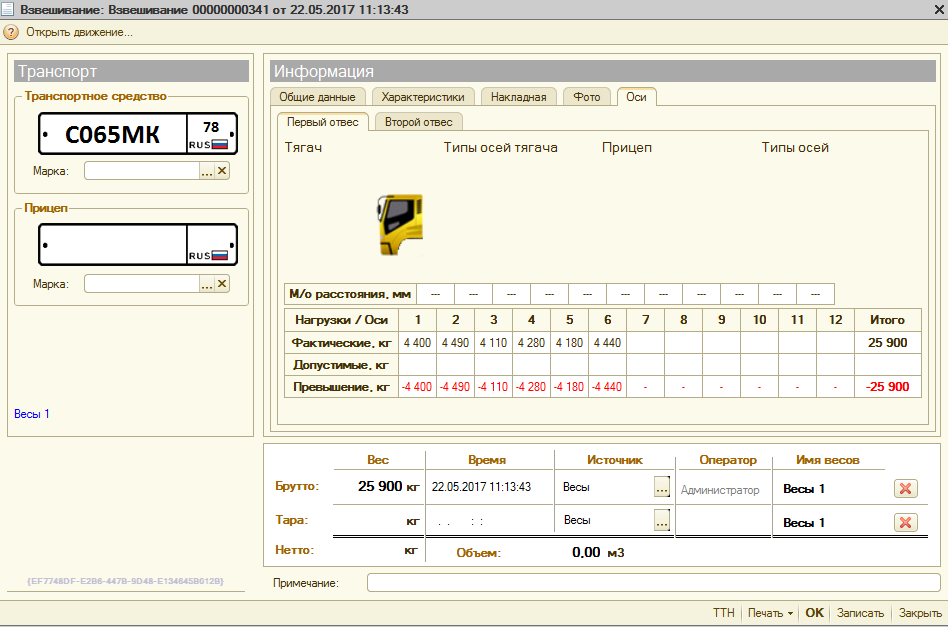Open Тара source selection ellipsis button
This screenshot has width=948, height=627.
(661, 521)
